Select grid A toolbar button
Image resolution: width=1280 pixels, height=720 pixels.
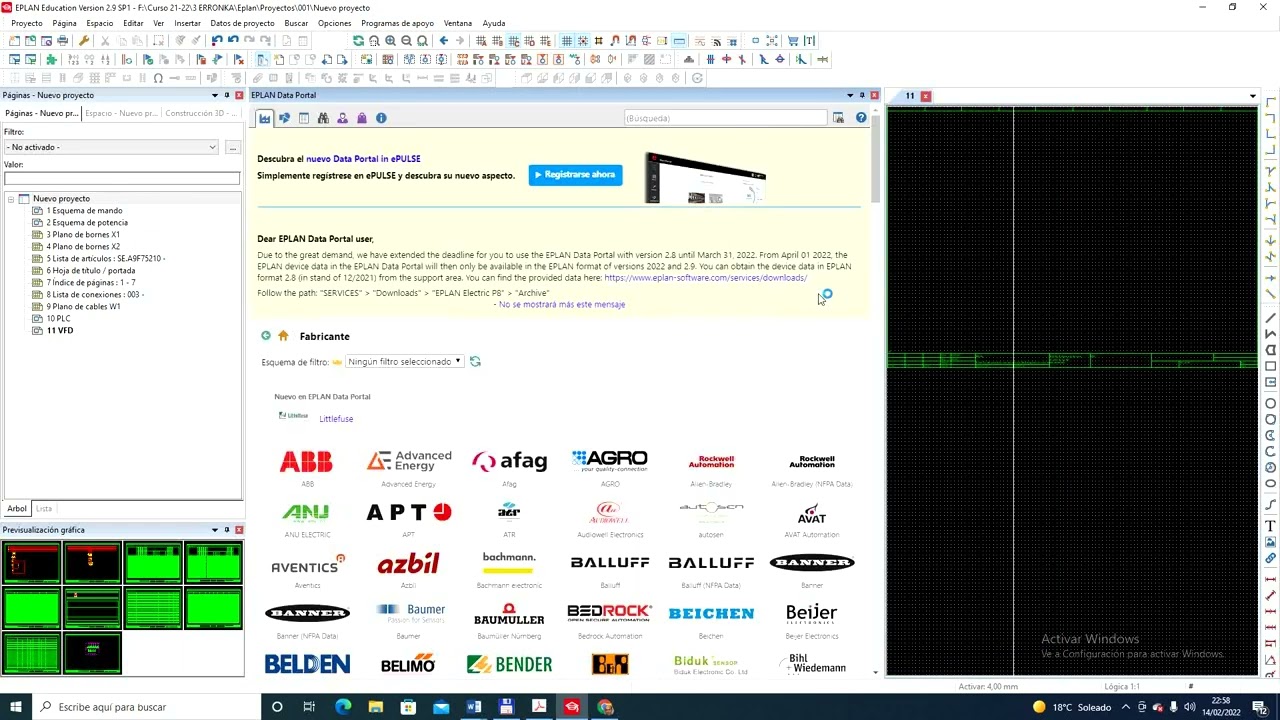[481, 41]
